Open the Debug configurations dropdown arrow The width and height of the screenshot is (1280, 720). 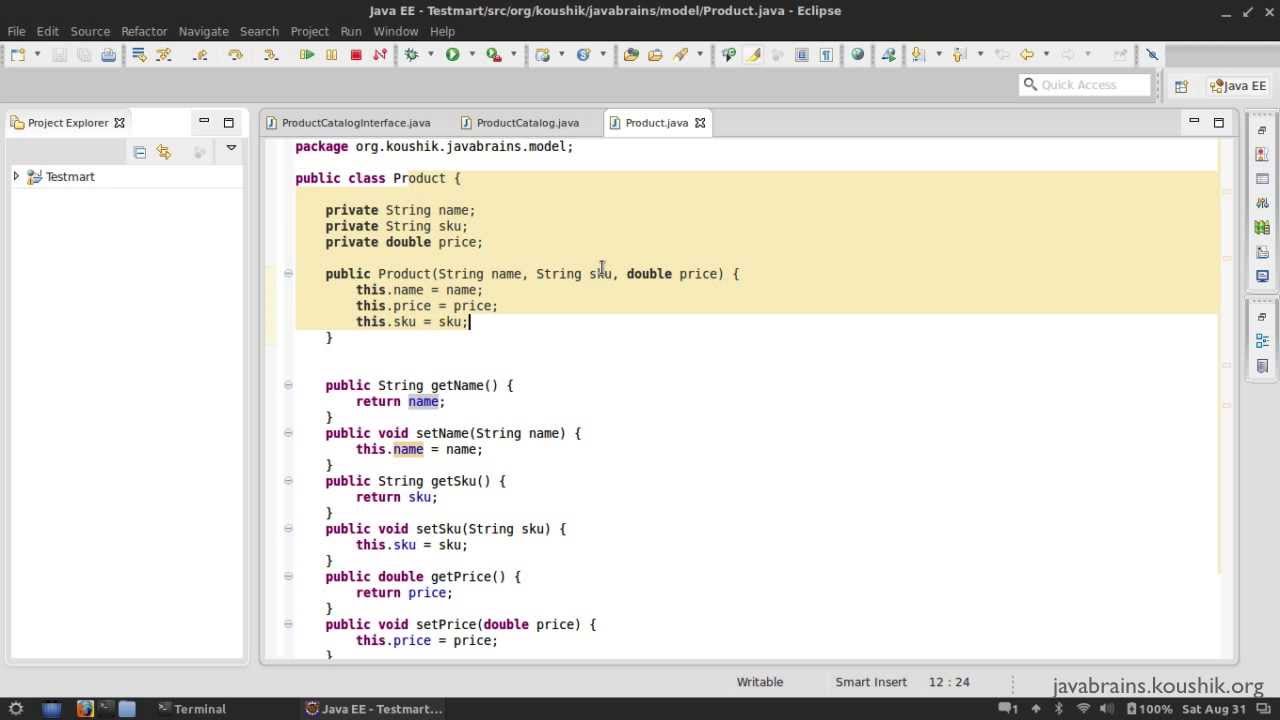[429, 55]
